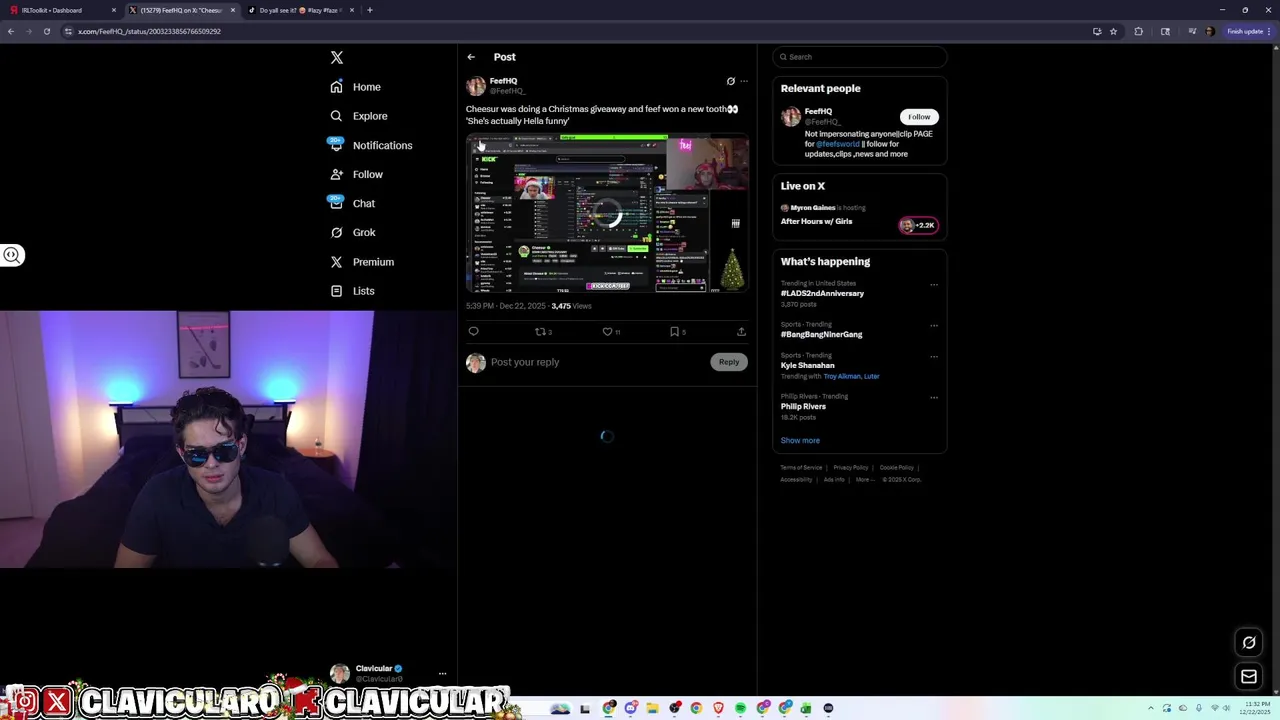The height and width of the screenshot is (720, 1280).
Task: Bookmark the post
Action: tap(675, 332)
